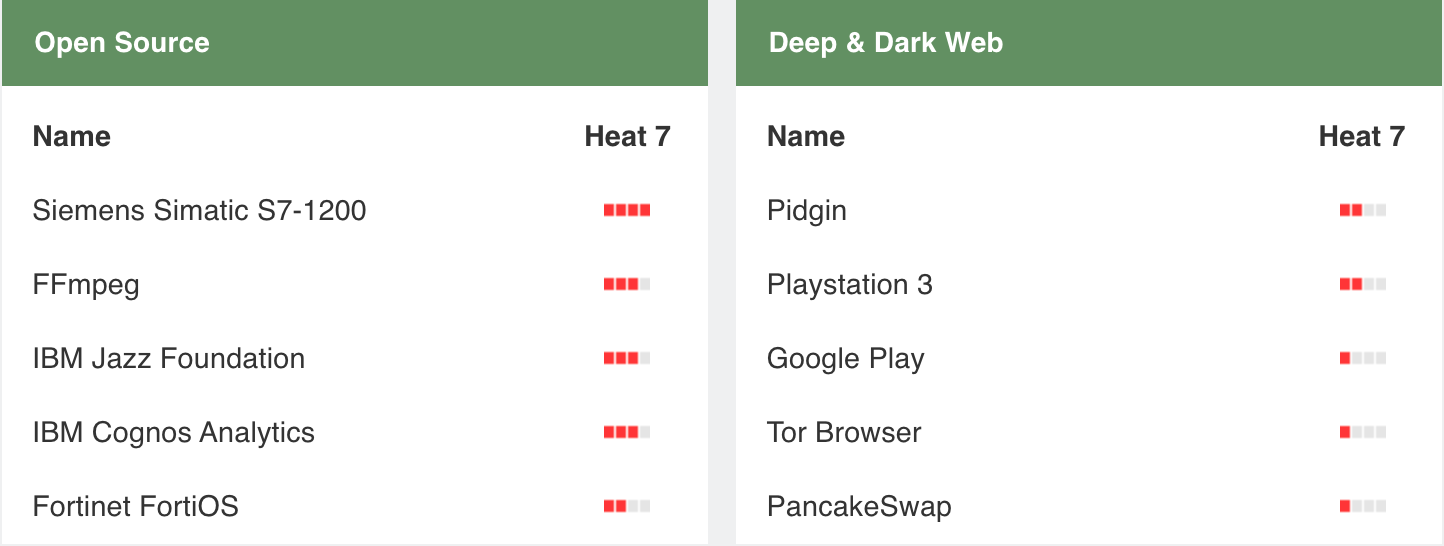Click the FFmpeg heat bar icon
This screenshot has width=1444, height=546.
[627, 284]
